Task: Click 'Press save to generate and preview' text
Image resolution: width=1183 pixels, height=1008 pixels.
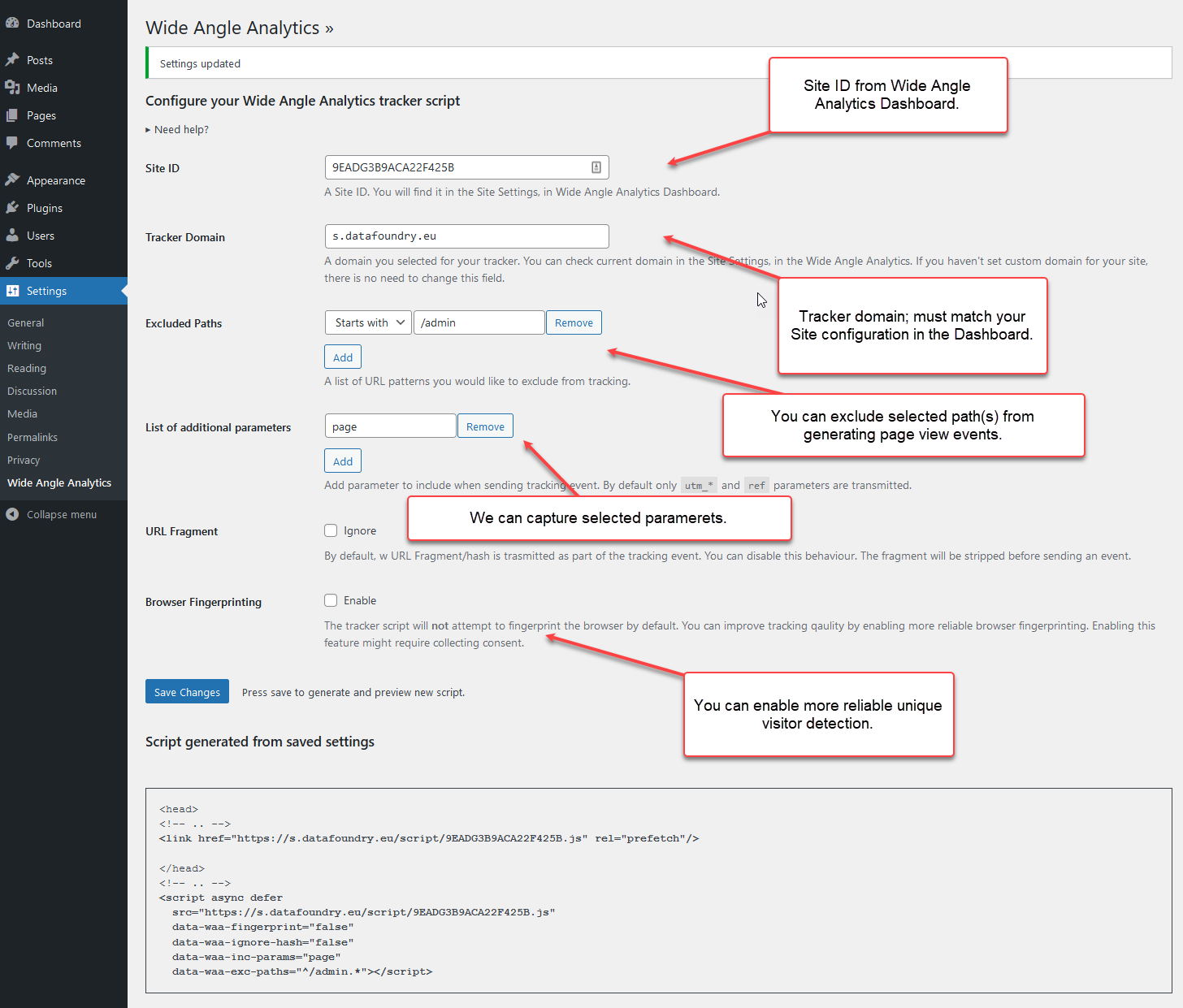Action: [353, 693]
